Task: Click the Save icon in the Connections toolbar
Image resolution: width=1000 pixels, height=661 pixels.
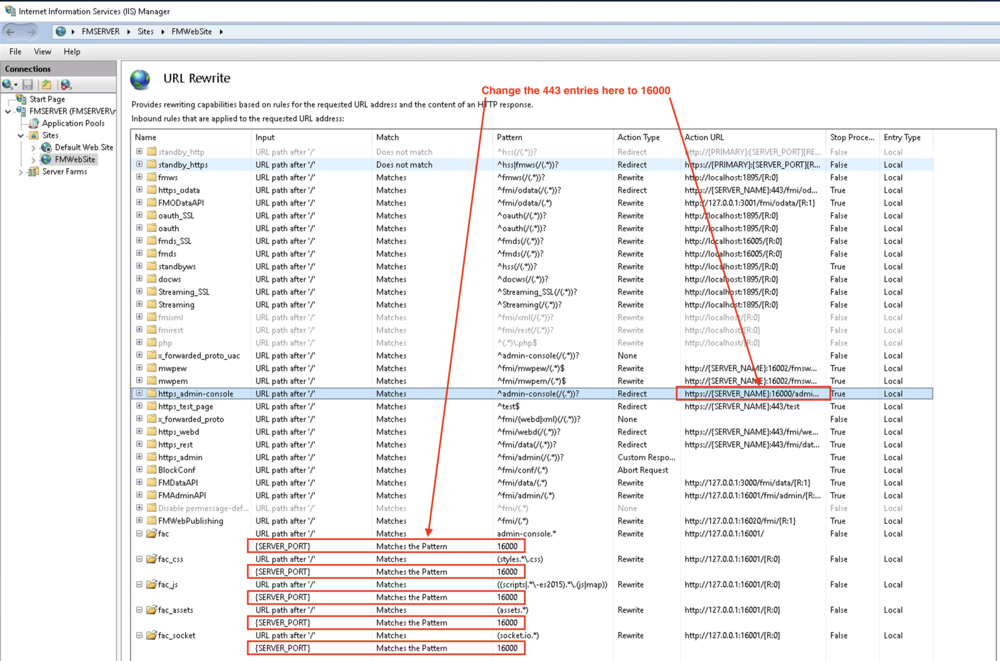Action: [27, 84]
